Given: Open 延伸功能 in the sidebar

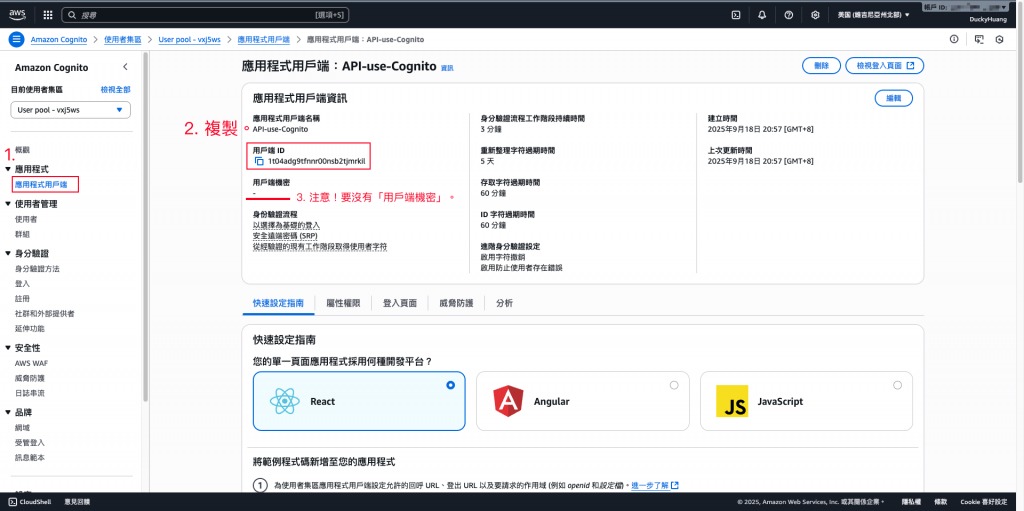Looking at the screenshot, I should pyautogui.click(x=29, y=329).
